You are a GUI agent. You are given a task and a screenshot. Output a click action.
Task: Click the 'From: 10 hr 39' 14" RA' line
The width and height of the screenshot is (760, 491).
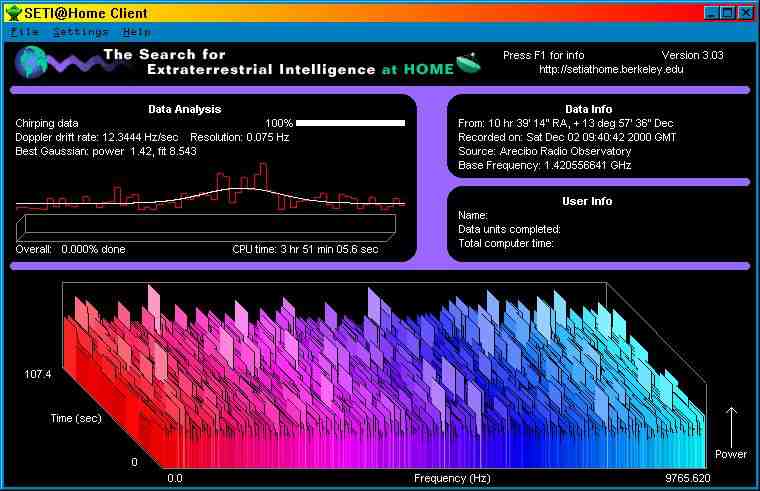(565, 124)
